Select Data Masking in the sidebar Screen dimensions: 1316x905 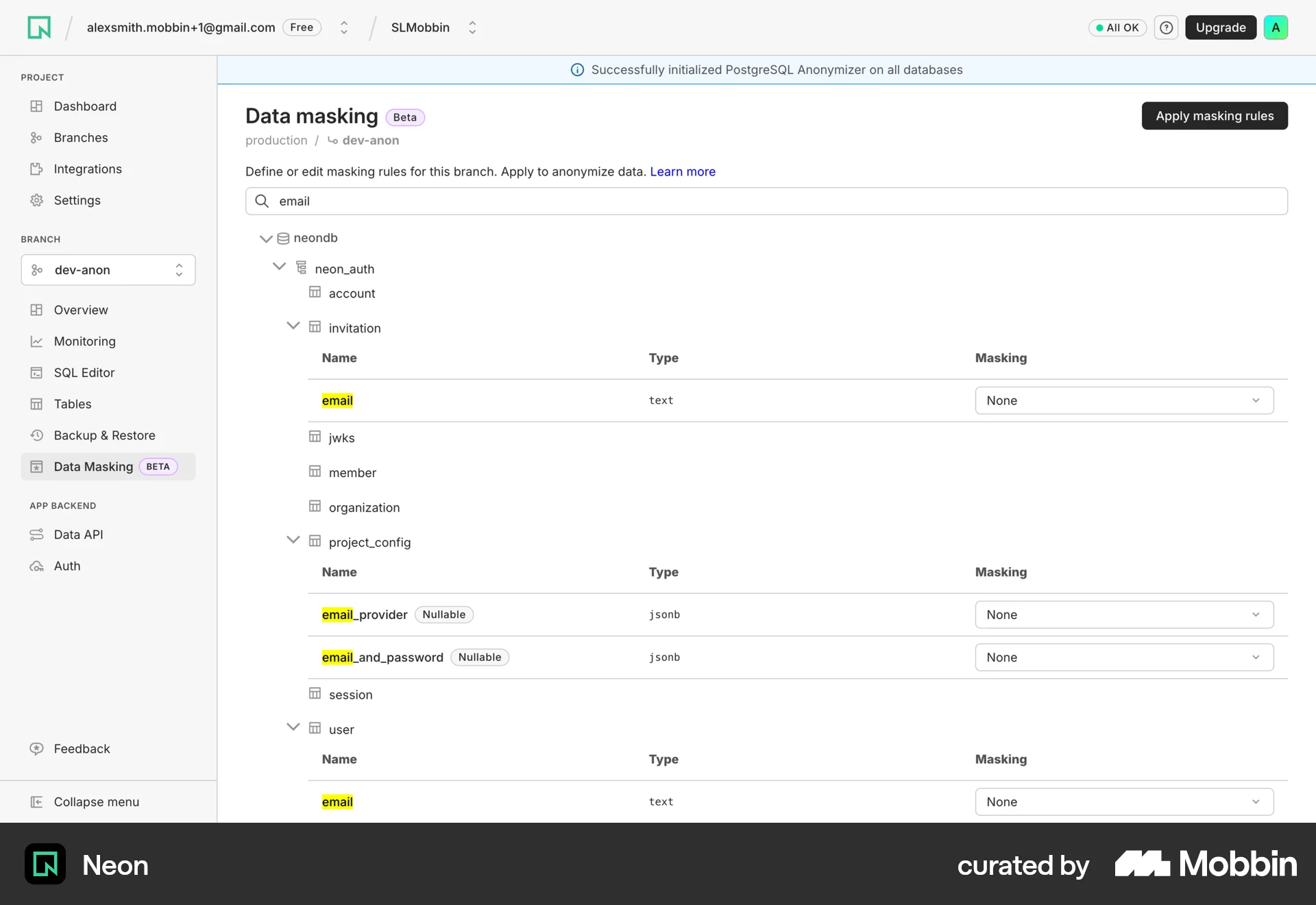[x=108, y=467]
